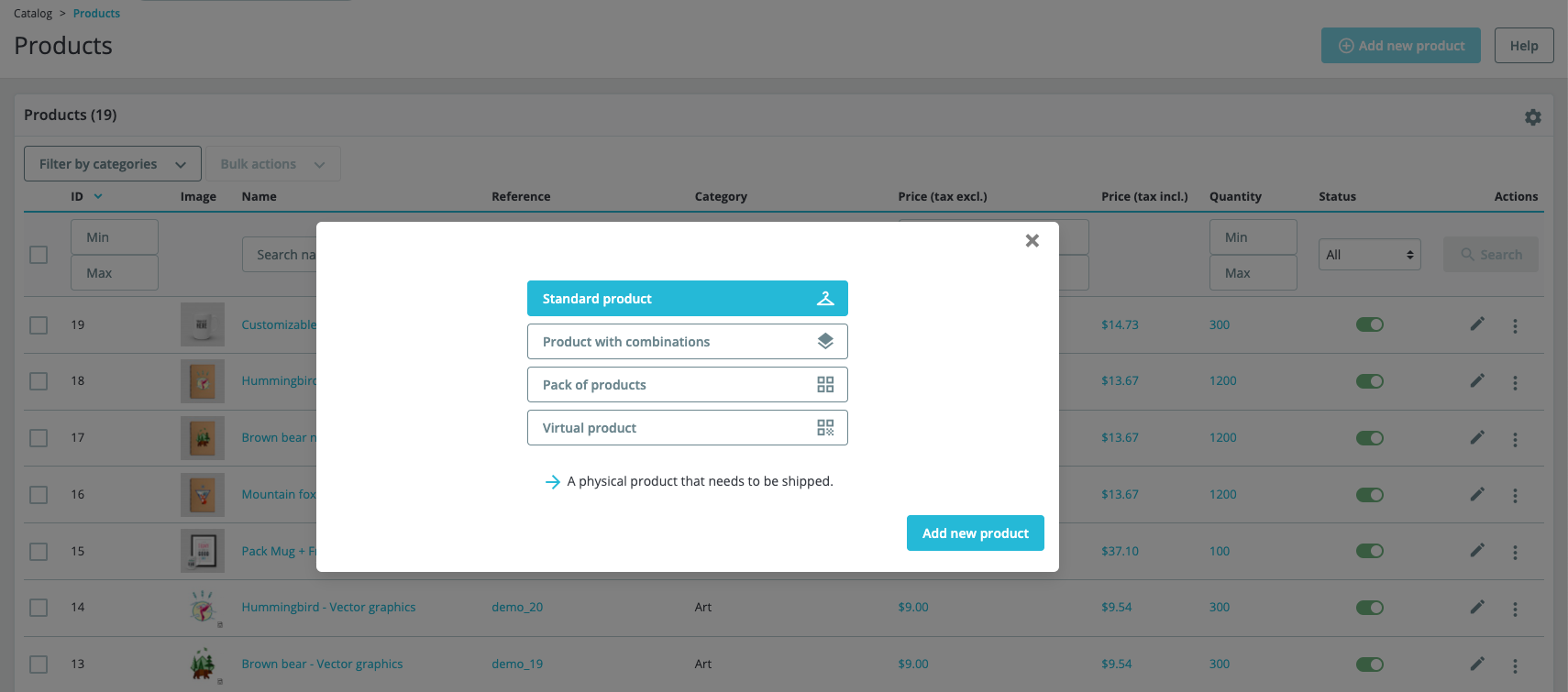The image size is (1568, 692).
Task: Click the Add new product button in modal
Action: click(x=975, y=533)
